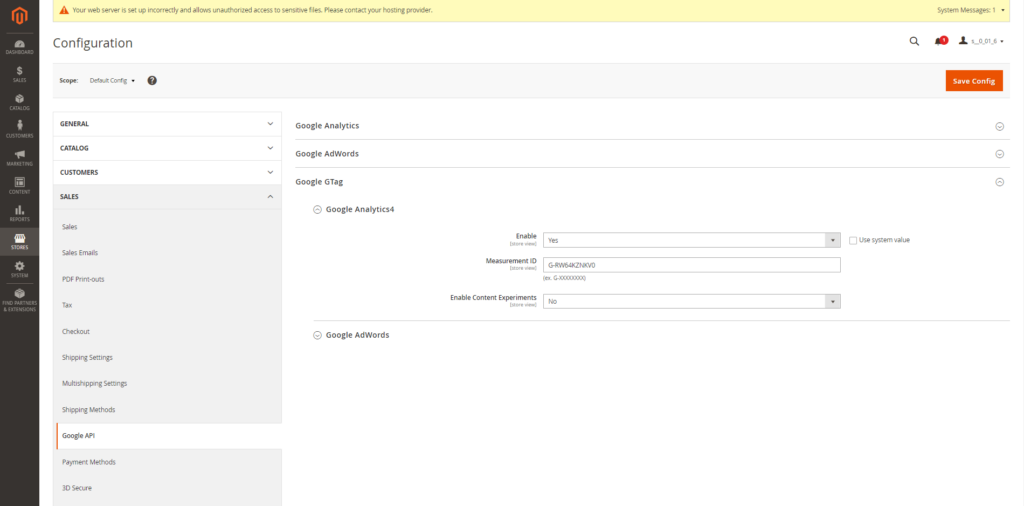Select the Sales config tab
This screenshot has width=1024, height=506.
click(x=168, y=227)
